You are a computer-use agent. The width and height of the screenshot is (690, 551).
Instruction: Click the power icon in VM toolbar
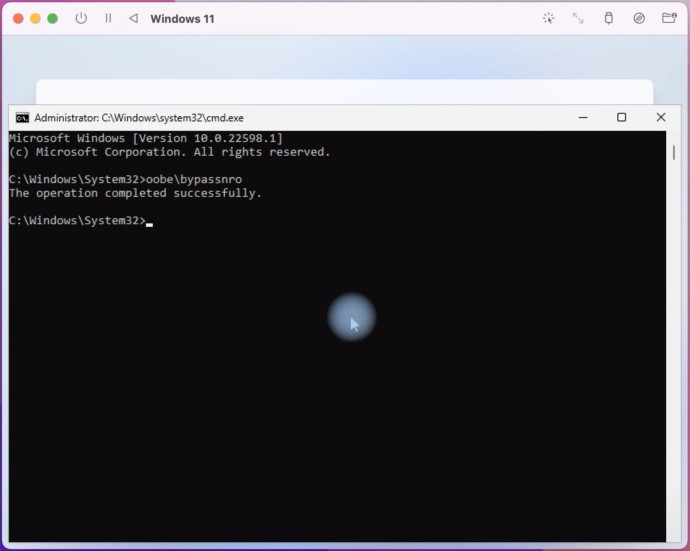pyautogui.click(x=81, y=18)
